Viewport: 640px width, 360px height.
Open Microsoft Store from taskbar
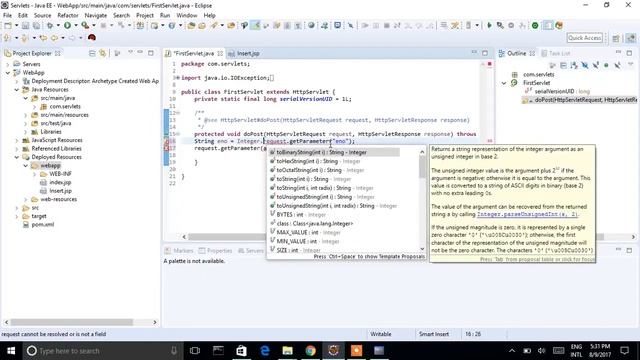point(241,351)
